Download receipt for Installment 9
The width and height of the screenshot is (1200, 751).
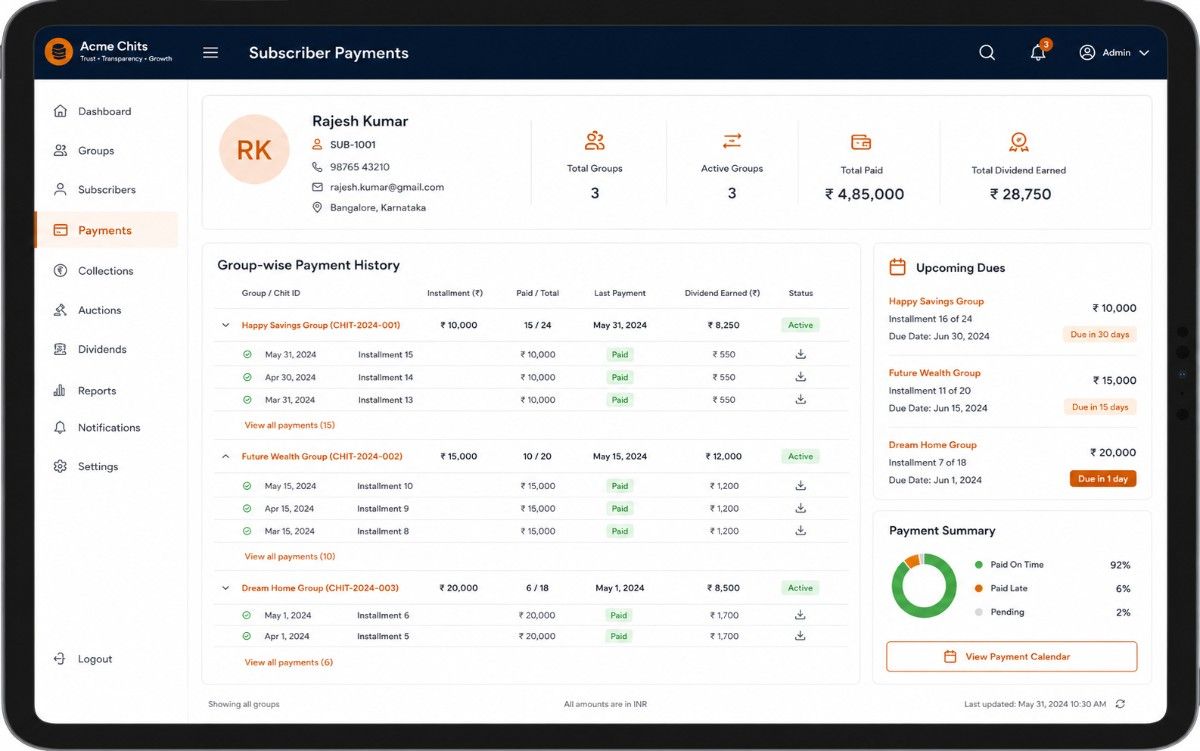(x=801, y=508)
